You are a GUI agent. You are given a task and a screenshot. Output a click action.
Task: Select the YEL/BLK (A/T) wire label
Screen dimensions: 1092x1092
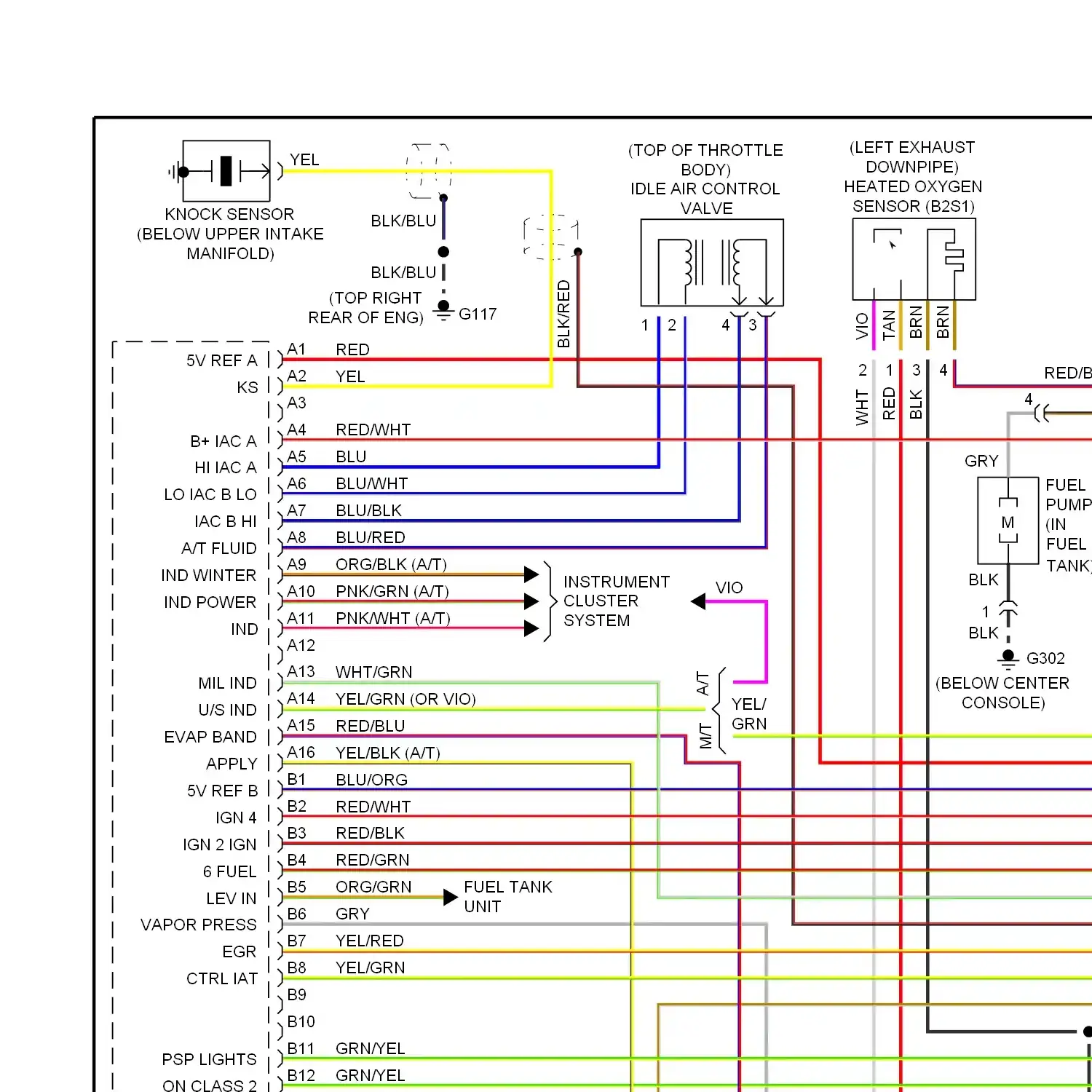(x=388, y=753)
